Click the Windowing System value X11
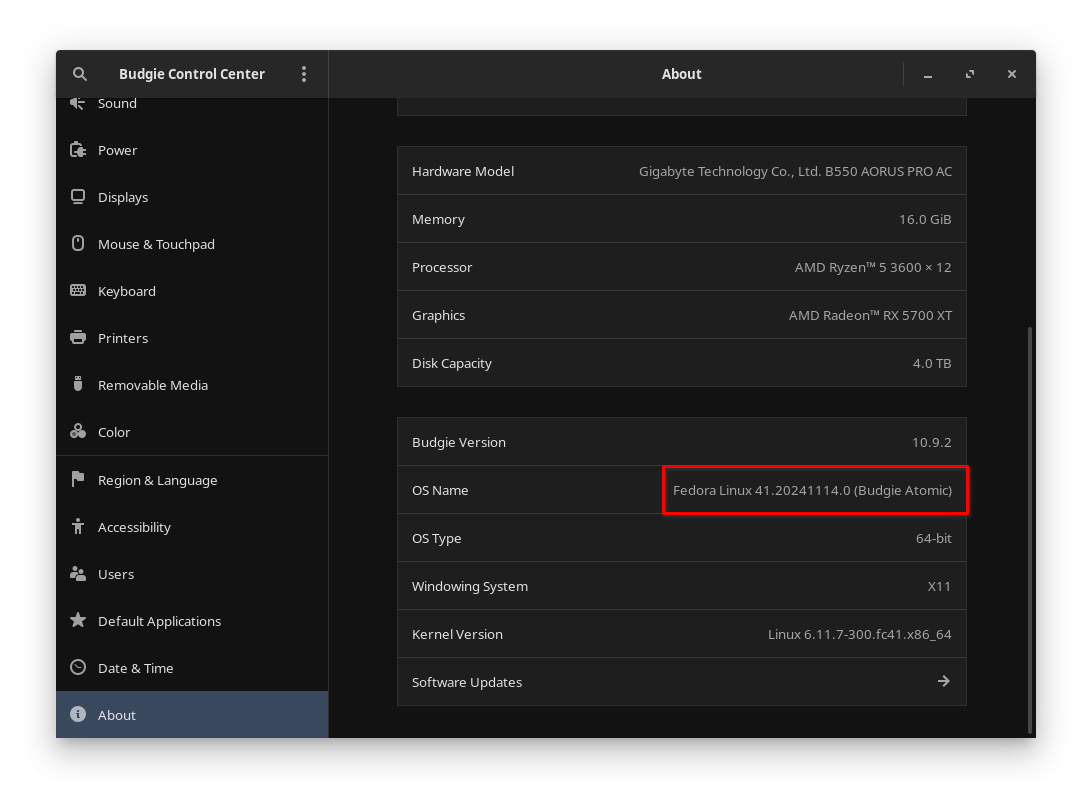This screenshot has width=1092, height=800. 939,586
